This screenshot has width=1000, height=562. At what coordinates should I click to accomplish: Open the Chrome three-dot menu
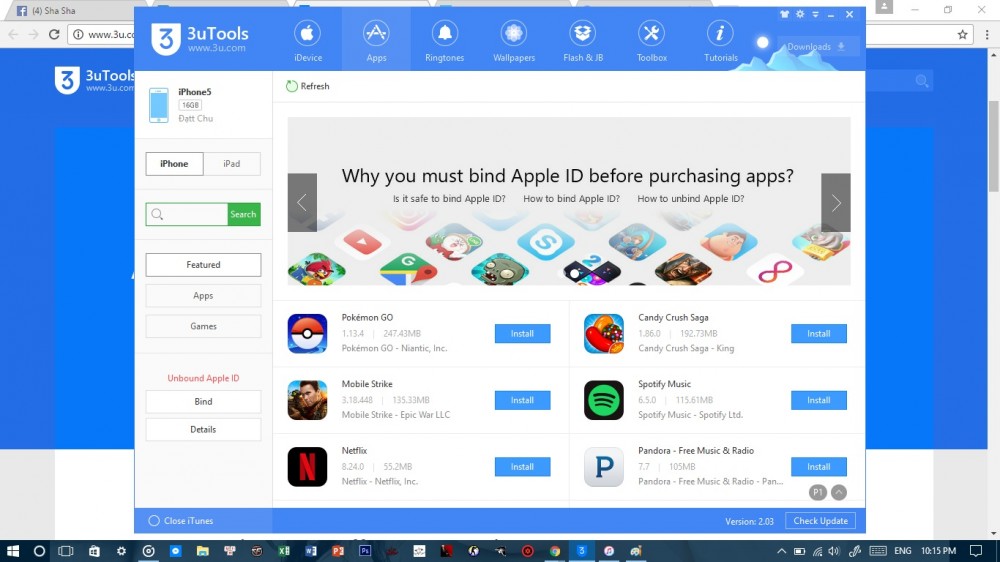(x=987, y=34)
